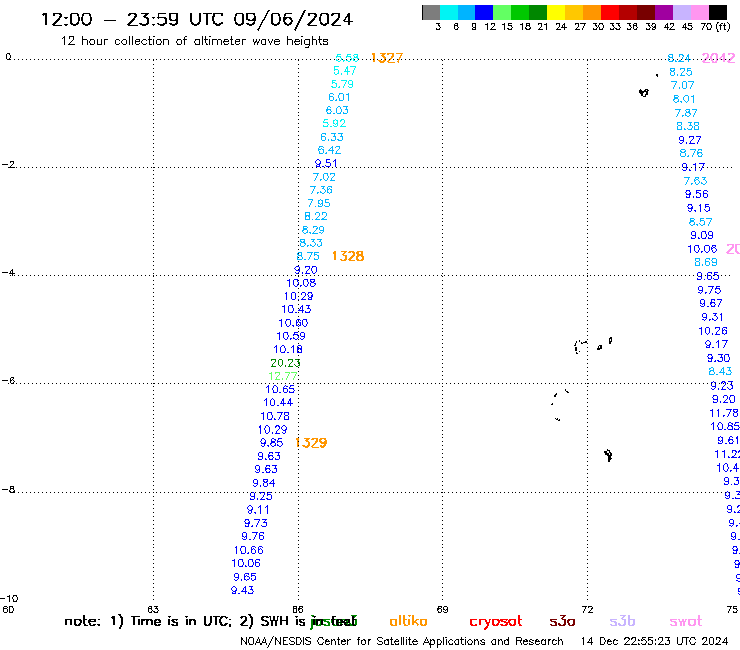Click the wave height value '5.58'
This screenshot has height=650, width=740.
(347, 58)
